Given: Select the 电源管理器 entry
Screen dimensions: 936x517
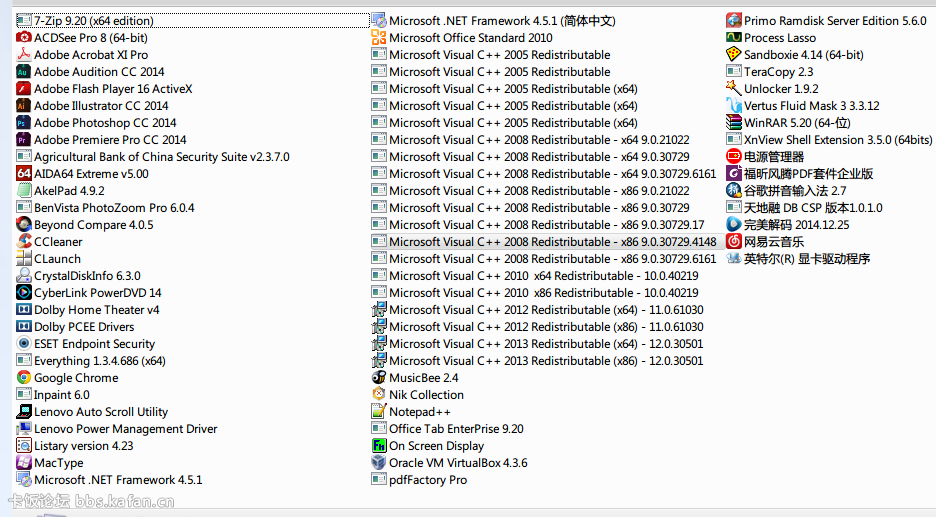Looking at the screenshot, I should click(x=765, y=157).
